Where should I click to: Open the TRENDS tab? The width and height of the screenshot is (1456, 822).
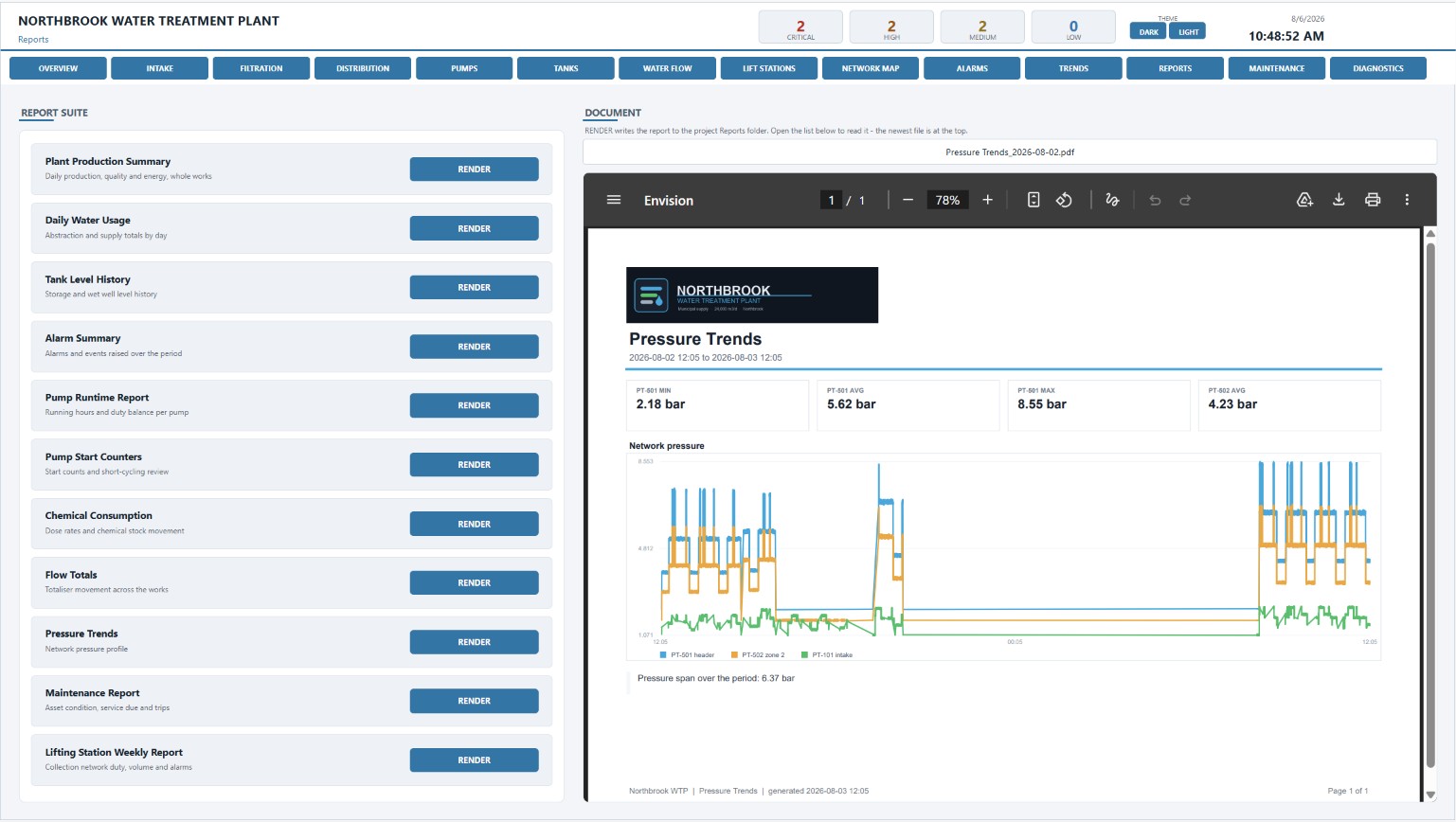point(1073,68)
